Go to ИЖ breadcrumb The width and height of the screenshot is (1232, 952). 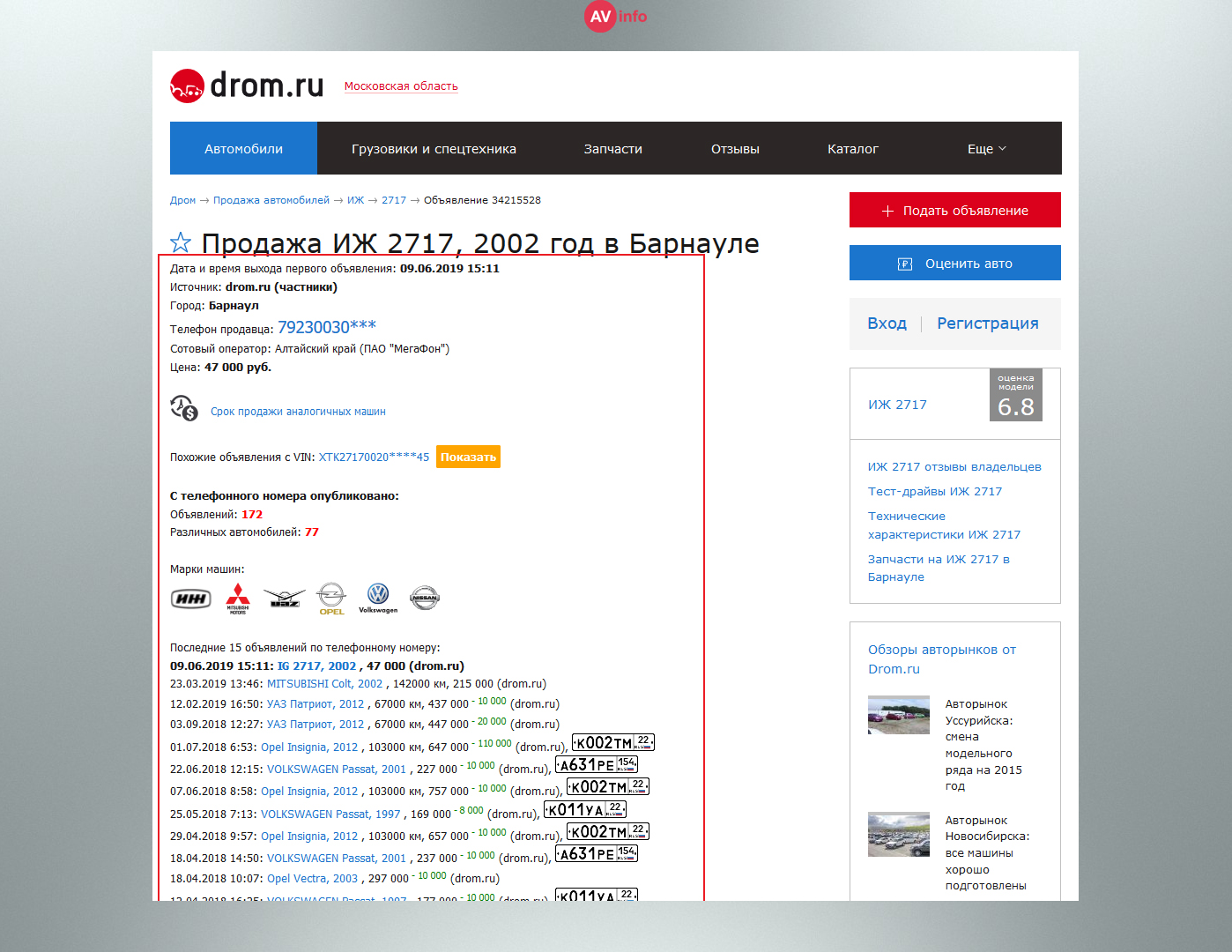tap(355, 200)
